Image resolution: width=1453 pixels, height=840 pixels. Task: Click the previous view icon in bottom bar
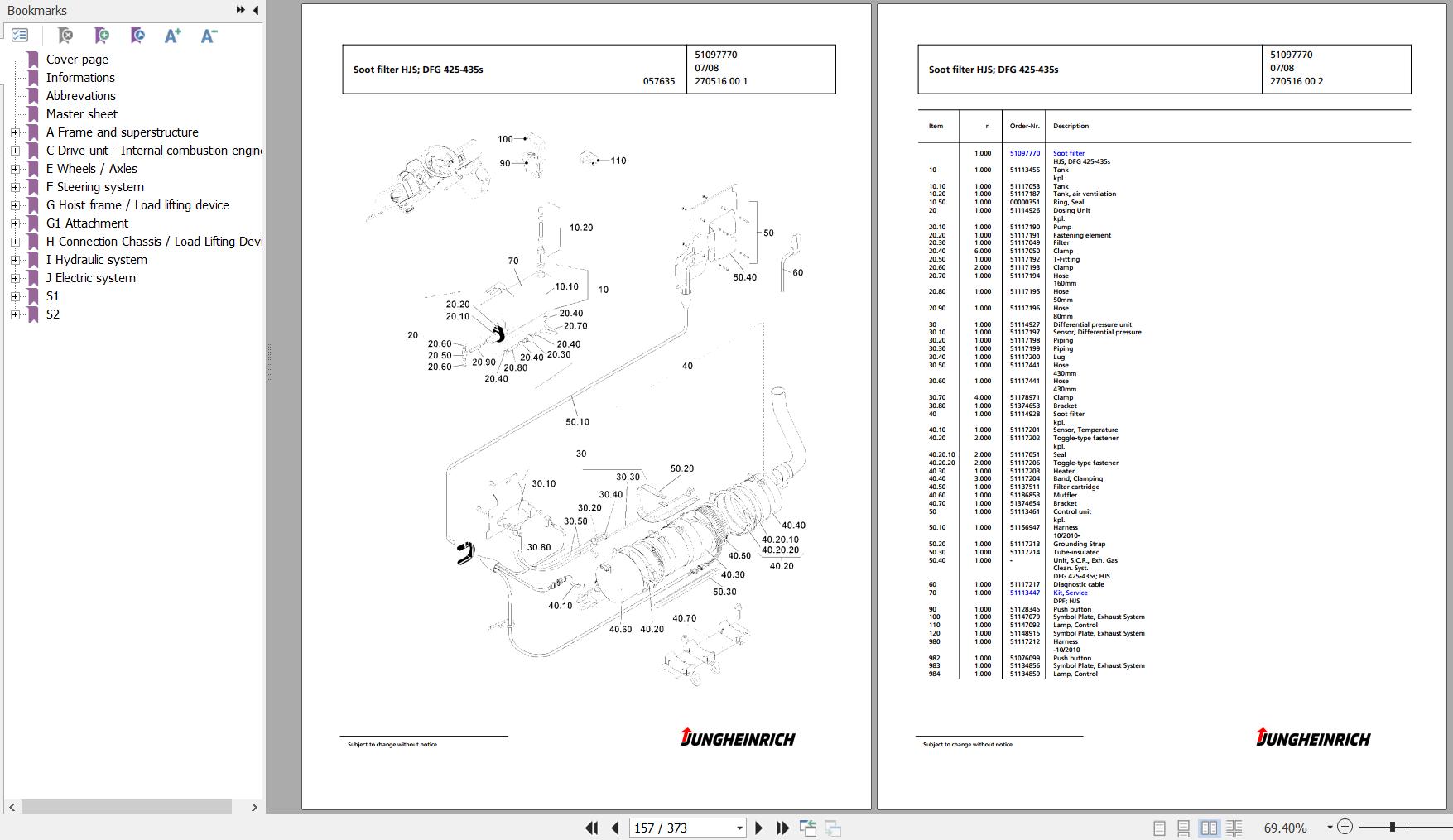tap(808, 828)
